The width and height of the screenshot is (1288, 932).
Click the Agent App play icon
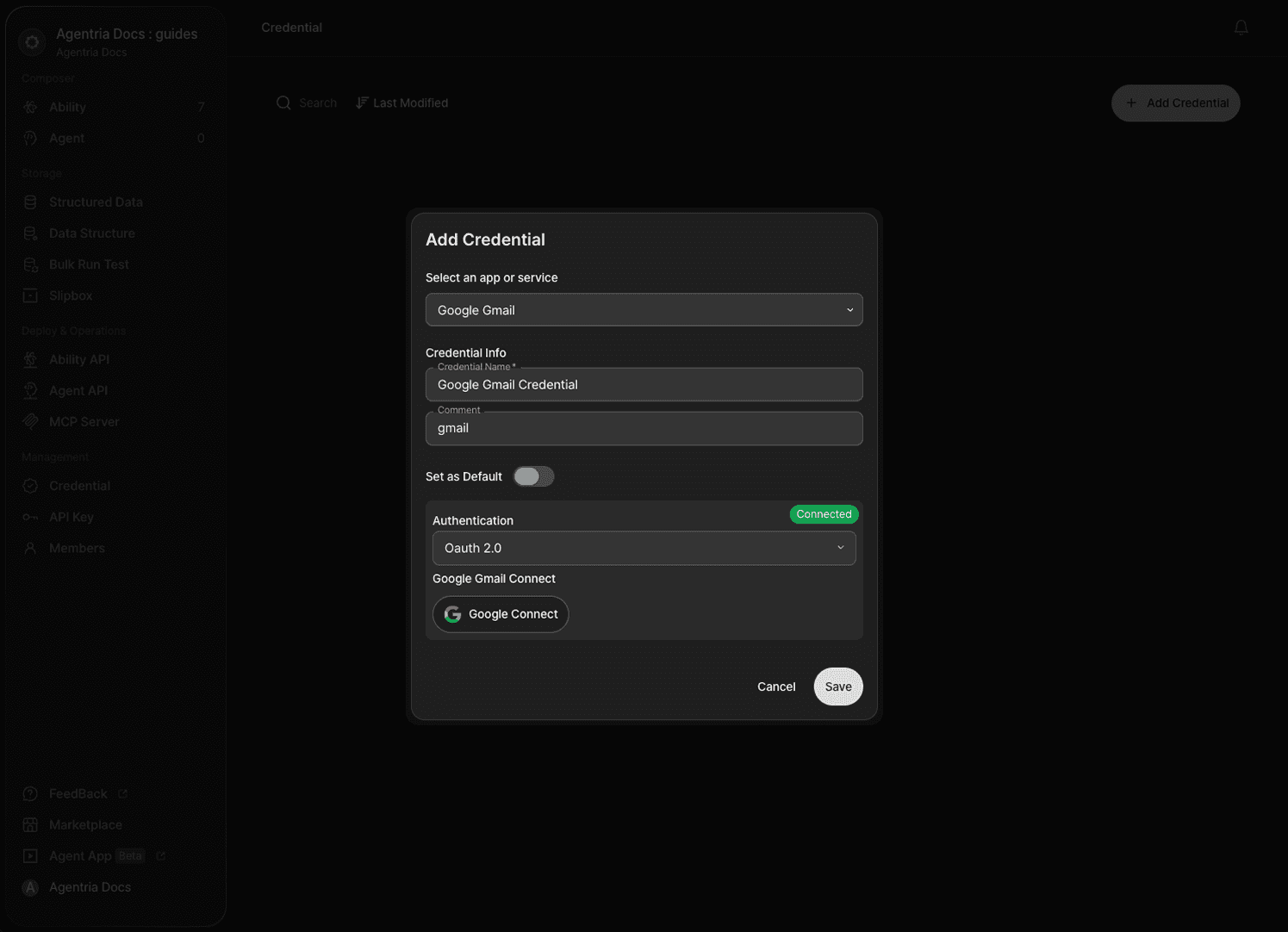pyautogui.click(x=30, y=855)
